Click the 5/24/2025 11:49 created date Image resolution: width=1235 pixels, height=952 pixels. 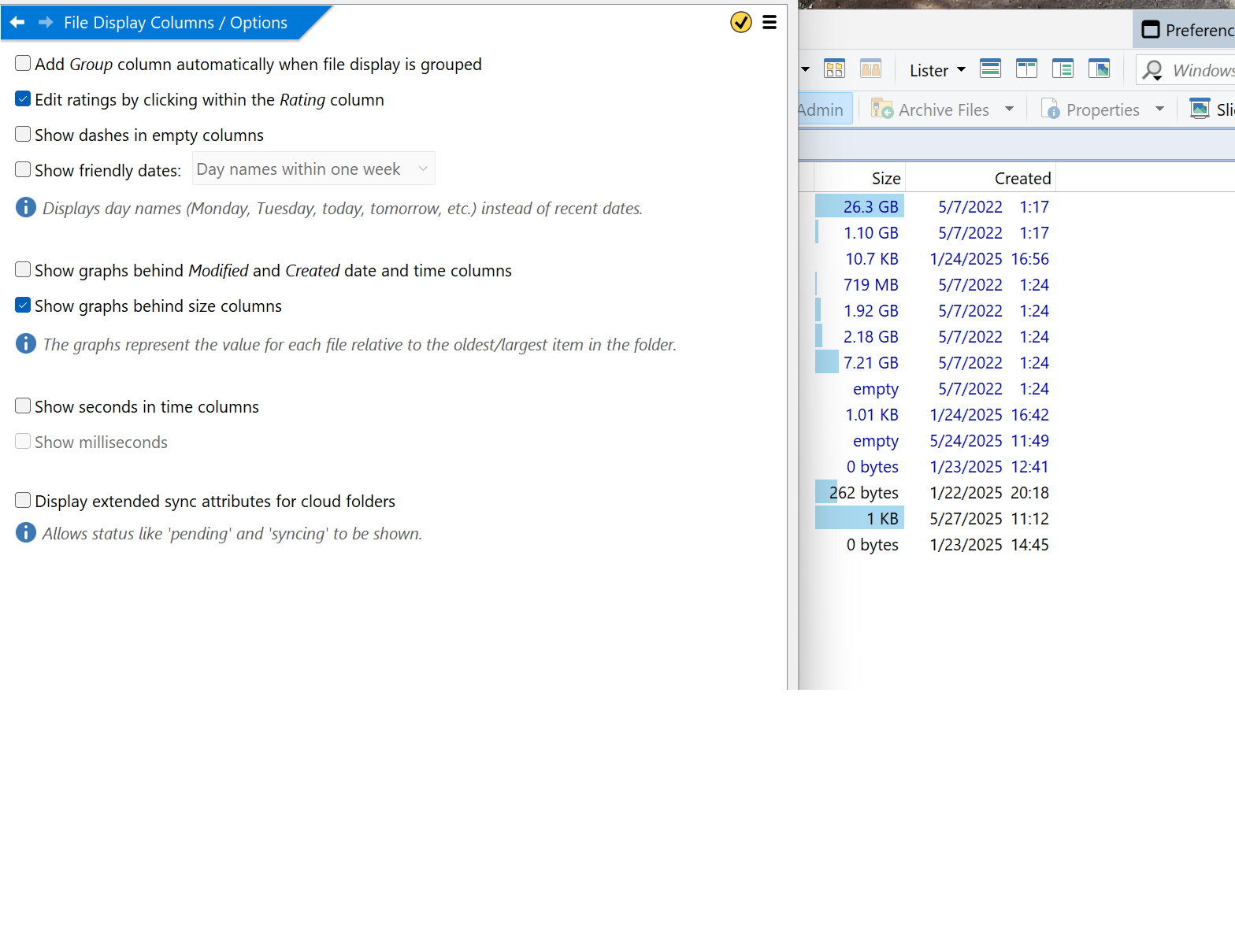pos(989,440)
